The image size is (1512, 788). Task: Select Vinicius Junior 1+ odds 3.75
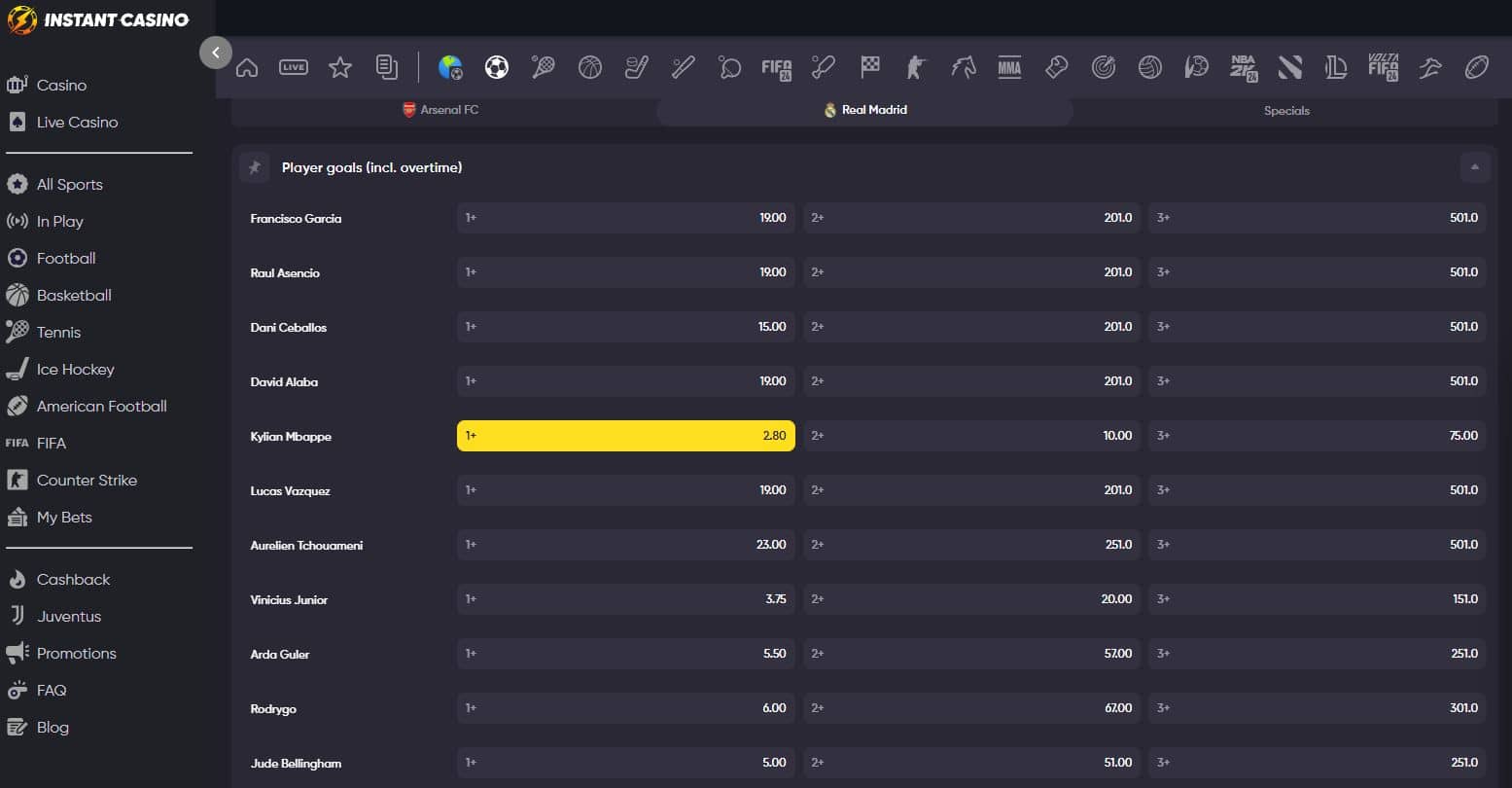[x=626, y=599]
